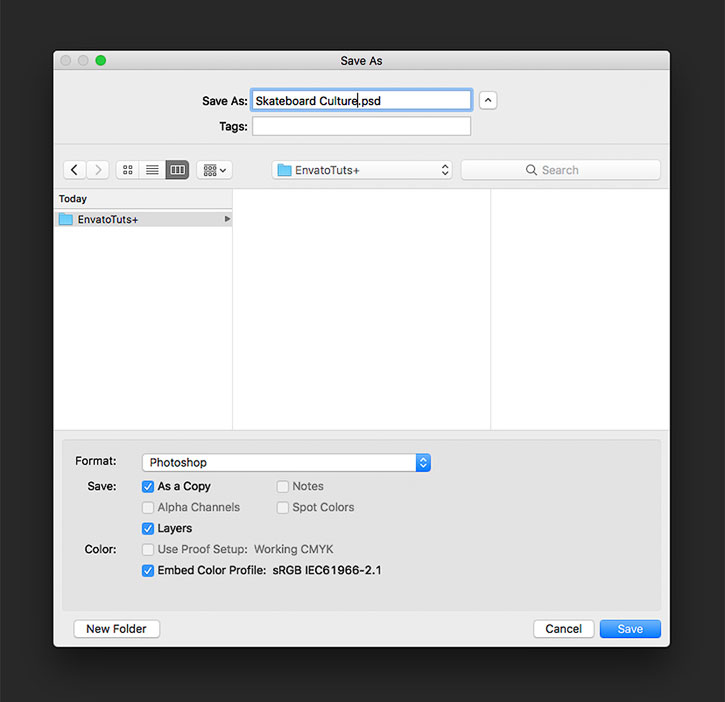The width and height of the screenshot is (725, 702).
Task: Click the blue Save button
Action: tap(630, 628)
